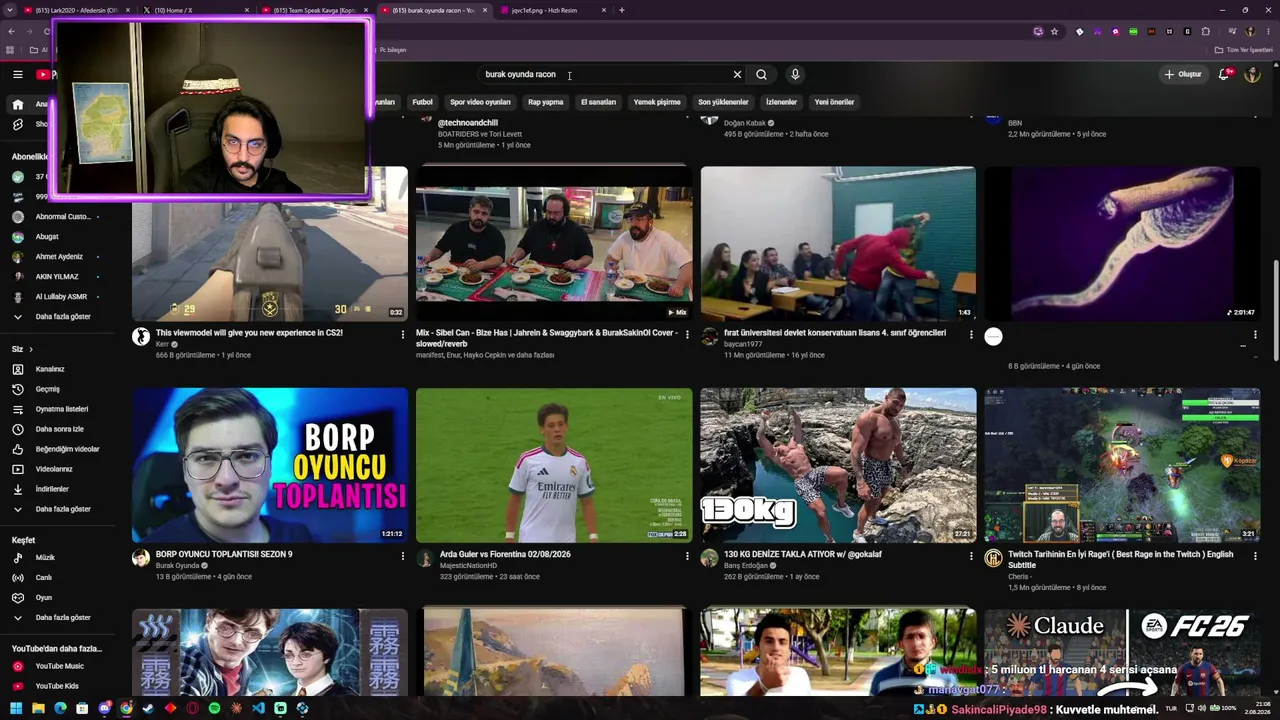1280x720 pixels.
Task: Open the Chrome three-dot menu
Action: 1266,31
